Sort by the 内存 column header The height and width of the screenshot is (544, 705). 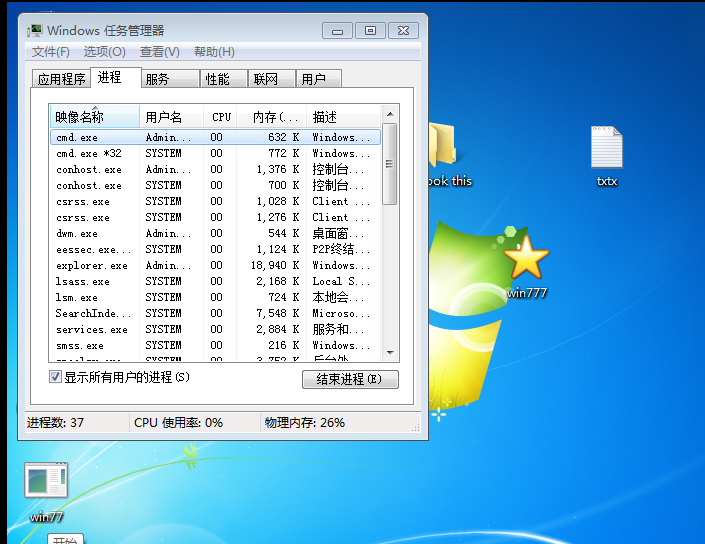click(272, 117)
